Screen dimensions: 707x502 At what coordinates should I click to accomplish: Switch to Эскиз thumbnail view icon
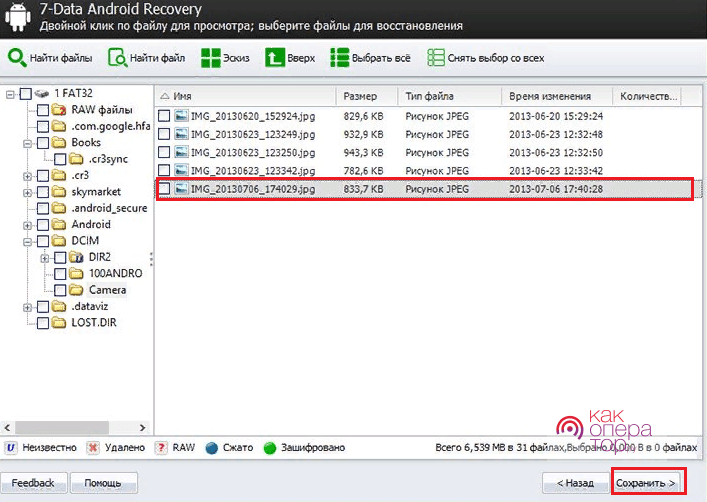tap(211, 58)
